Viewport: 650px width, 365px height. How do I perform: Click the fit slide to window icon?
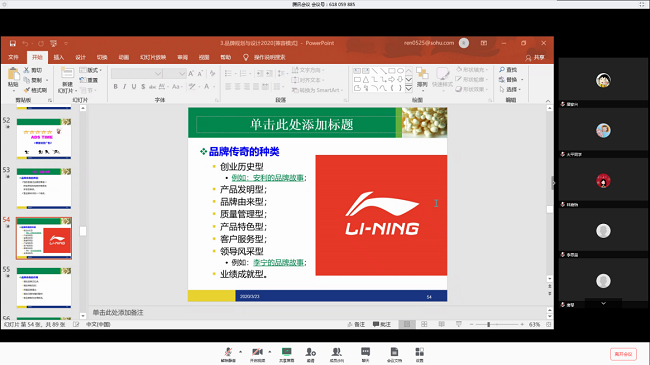(x=549, y=324)
